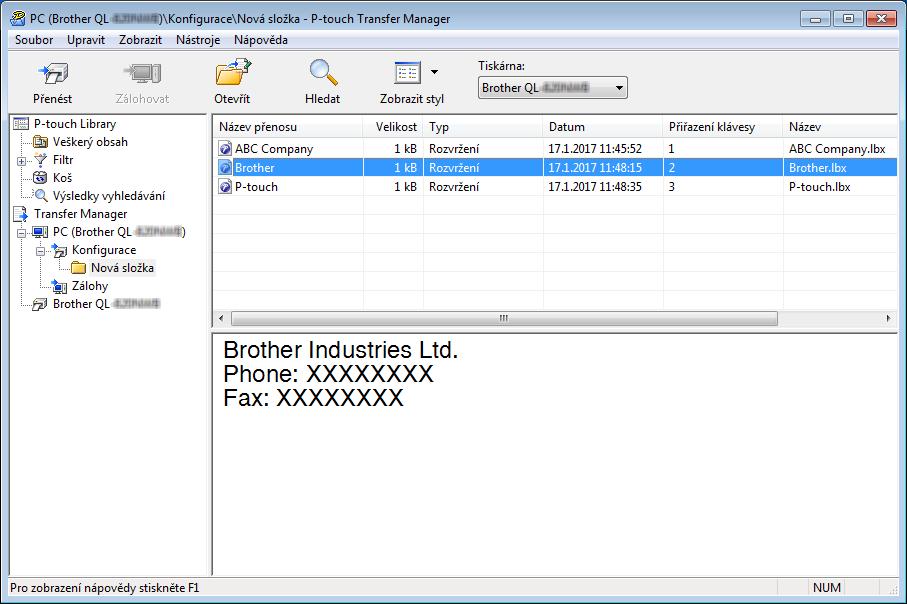Click the horizontal scrollbar thumb
Screen dimensions: 907x604
tap(504, 318)
